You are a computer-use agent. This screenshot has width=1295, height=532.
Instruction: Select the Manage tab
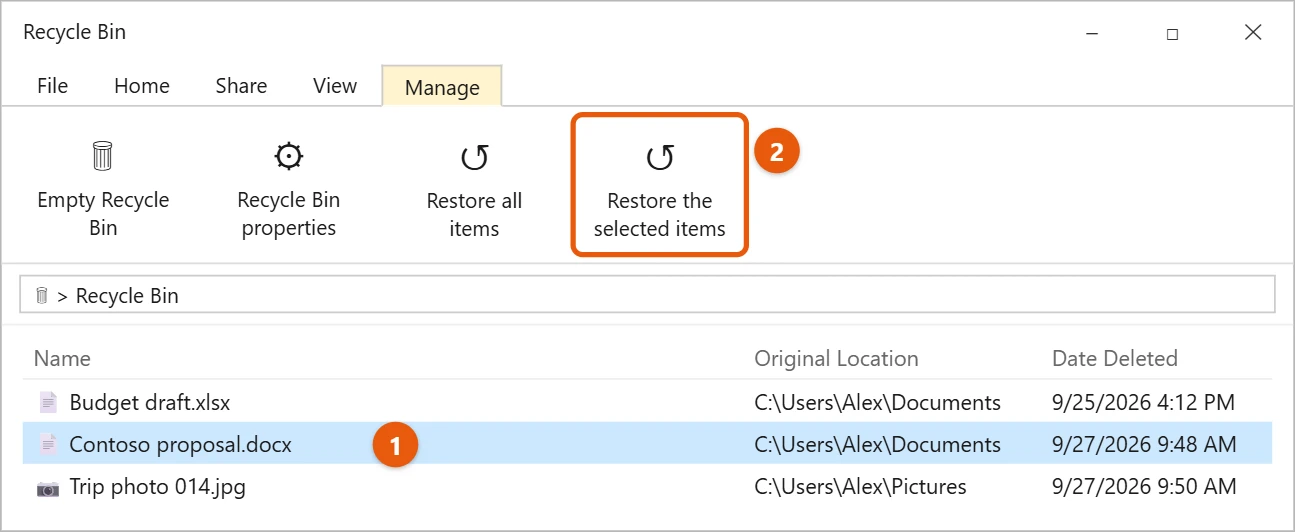(x=442, y=87)
